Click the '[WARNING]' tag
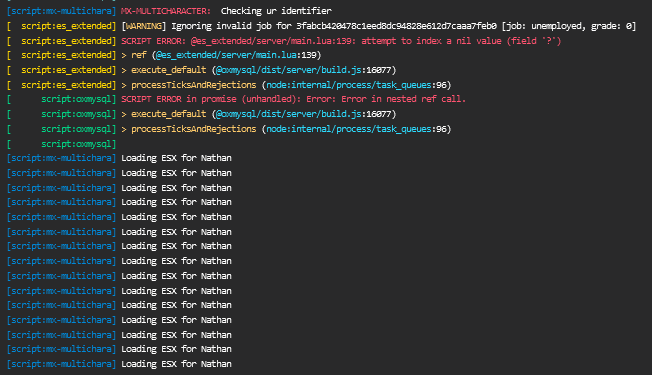This screenshot has width=652, height=375. tap(143, 26)
